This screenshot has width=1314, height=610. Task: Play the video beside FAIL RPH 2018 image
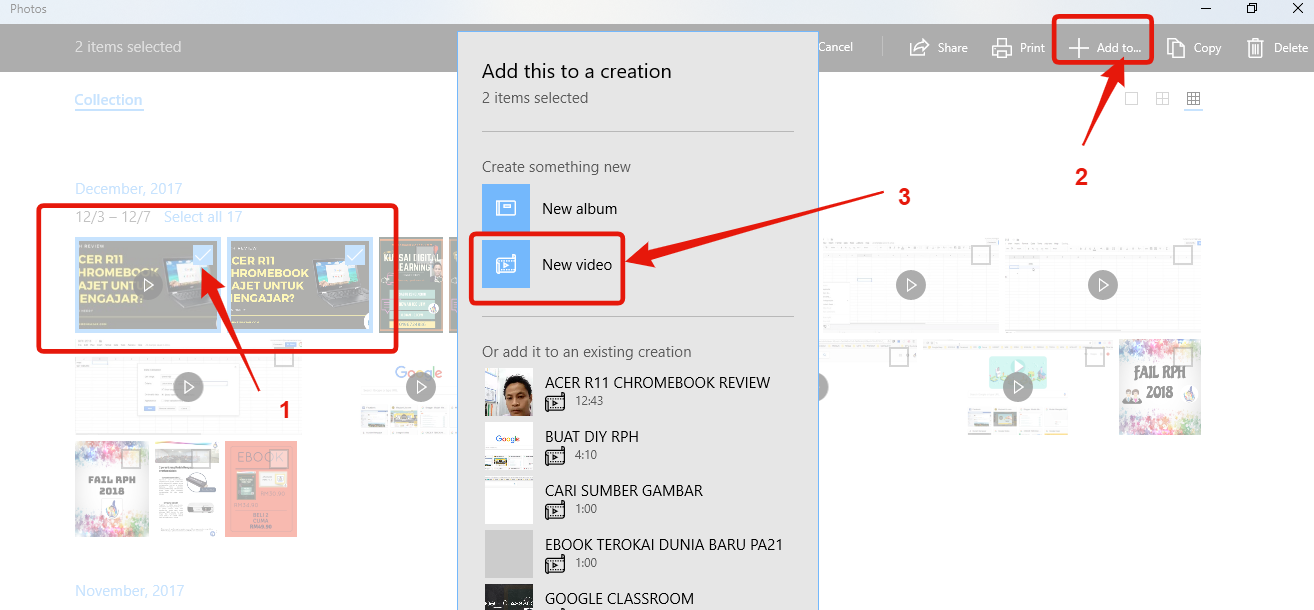[1018, 387]
